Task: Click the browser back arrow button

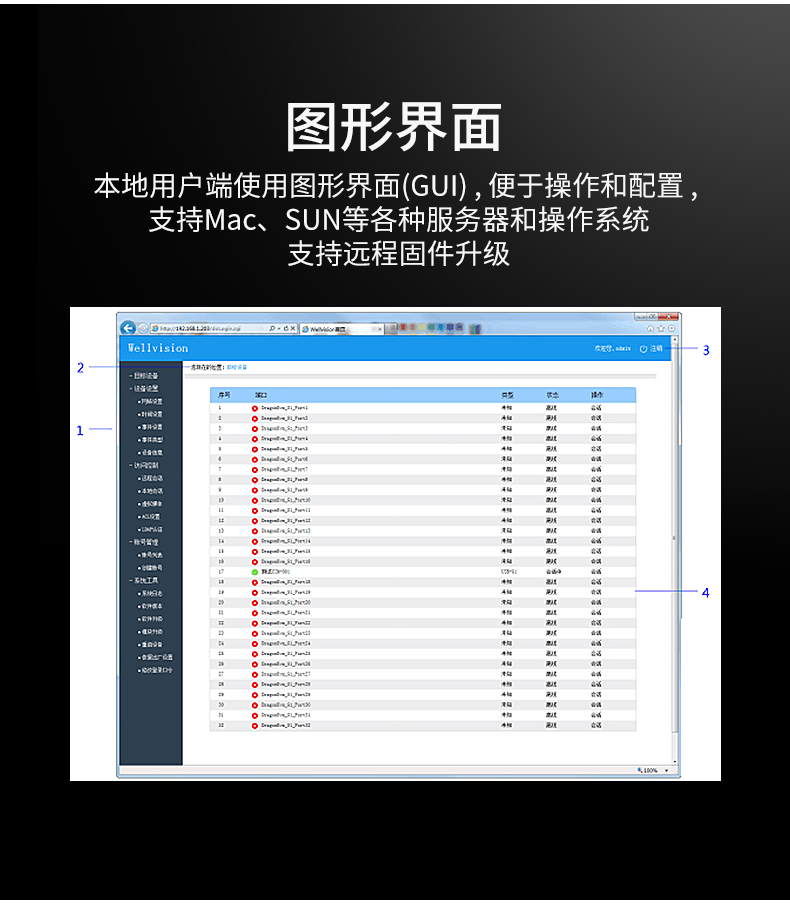Action: 128,328
